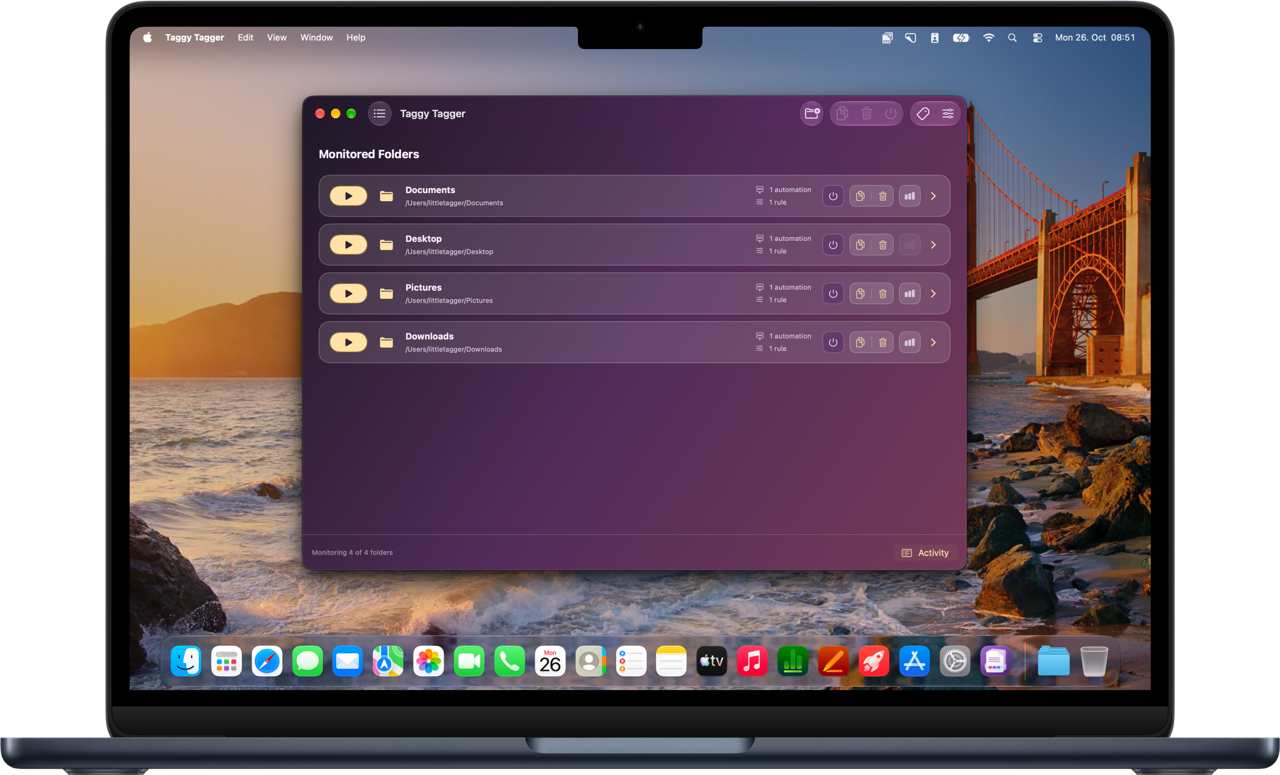Screen dimensions: 1280x775
Task: Toggle power for Pictures monitoring
Action: point(833,294)
